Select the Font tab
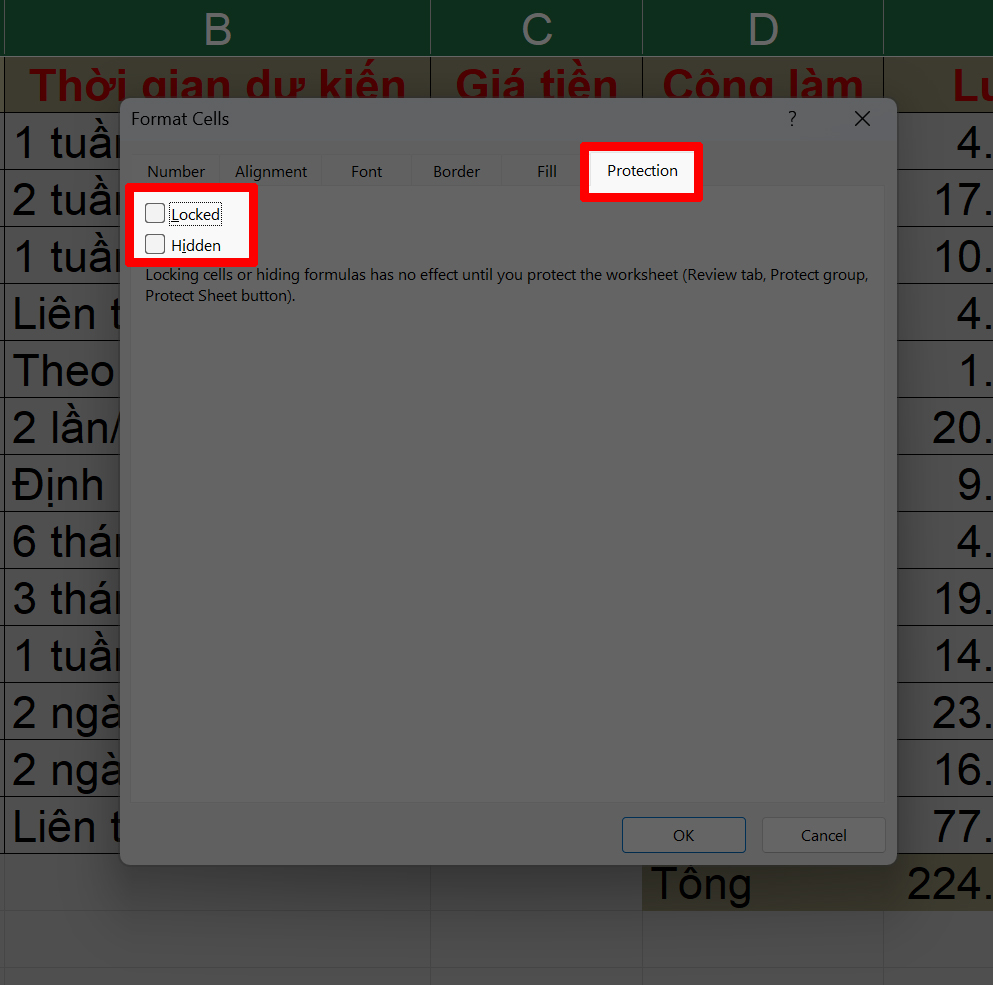The height and width of the screenshot is (985, 993). (x=367, y=172)
